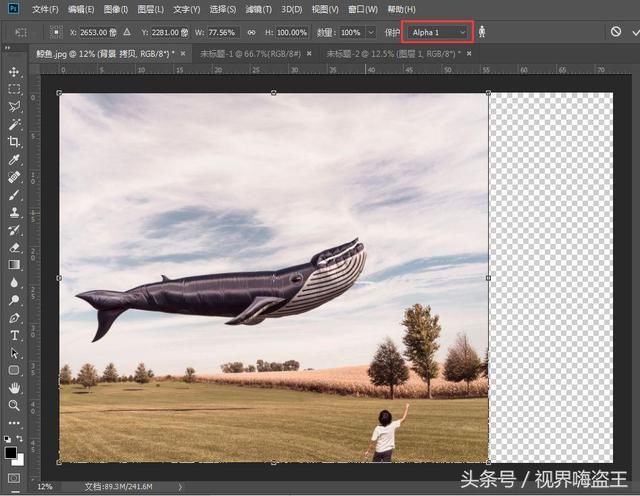Choose the Eyedropper tool
The height and width of the screenshot is (496, 640).
click(x=14, y=159)
